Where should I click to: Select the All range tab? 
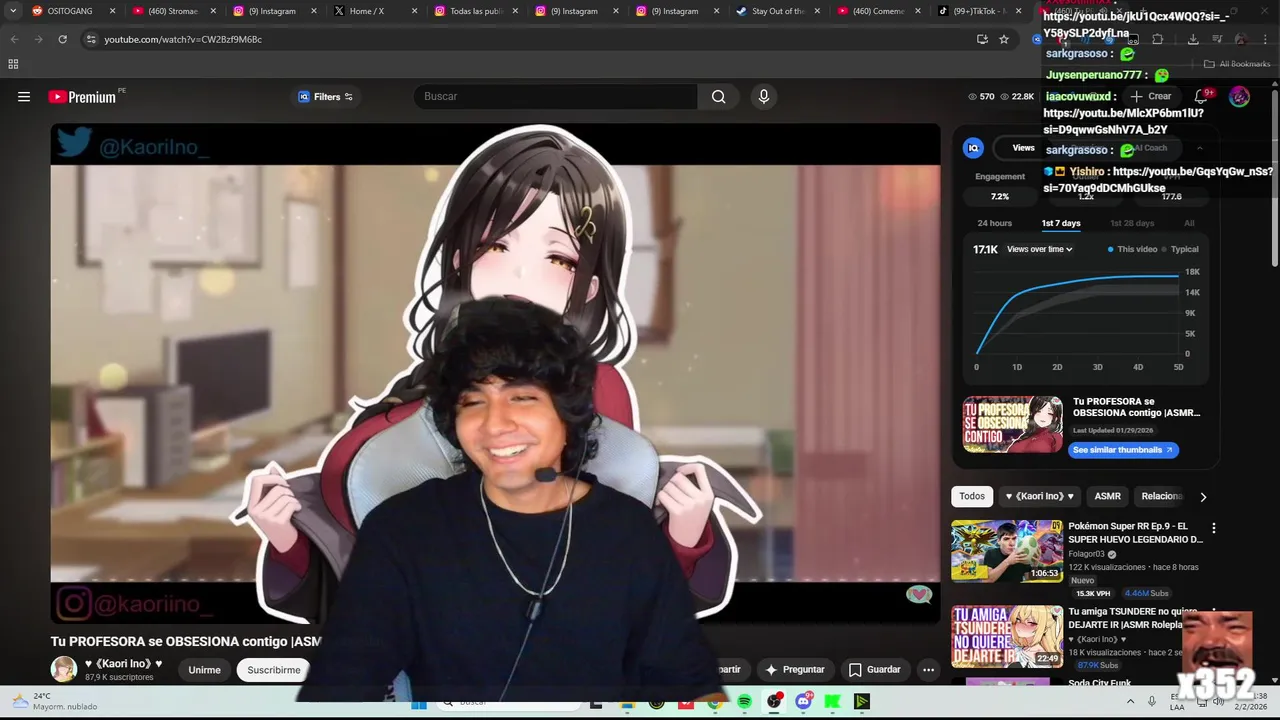click(x=1189, y=223)
